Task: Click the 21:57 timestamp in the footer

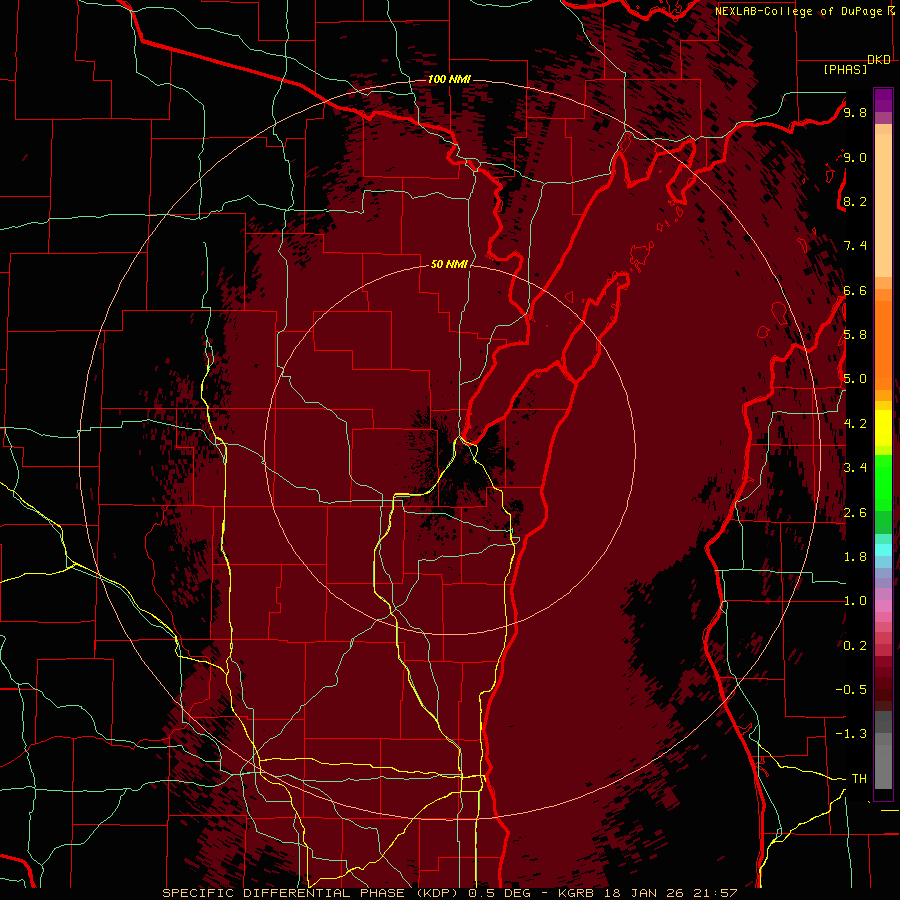Action: point(716,893)
